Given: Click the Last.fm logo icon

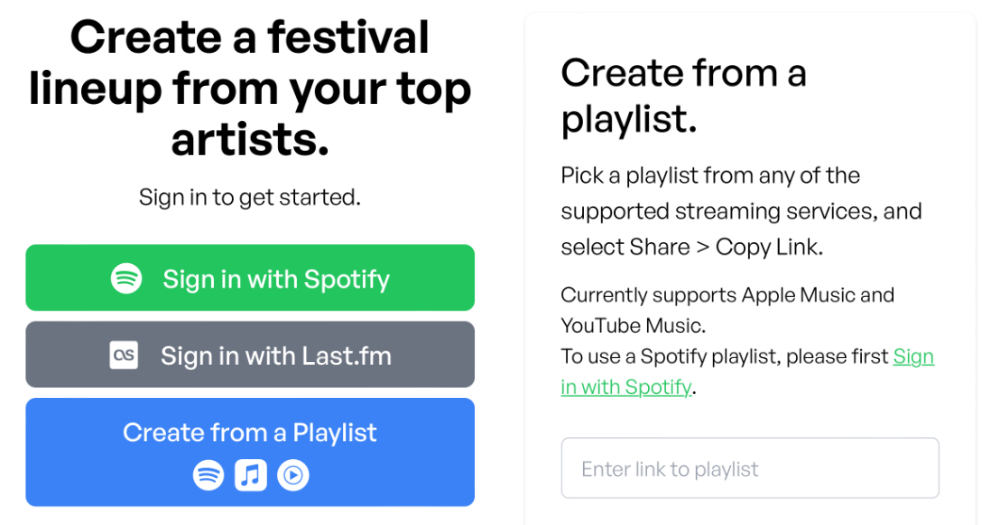Looking at the screenshot, I should pos(123,355).
